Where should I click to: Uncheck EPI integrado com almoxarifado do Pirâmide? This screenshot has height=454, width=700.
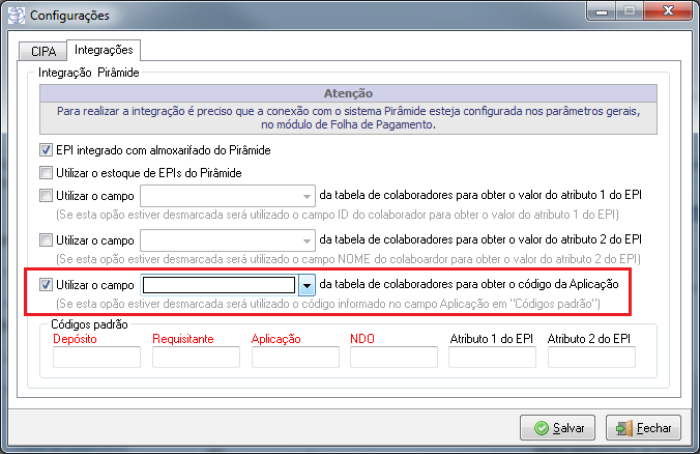46,151
